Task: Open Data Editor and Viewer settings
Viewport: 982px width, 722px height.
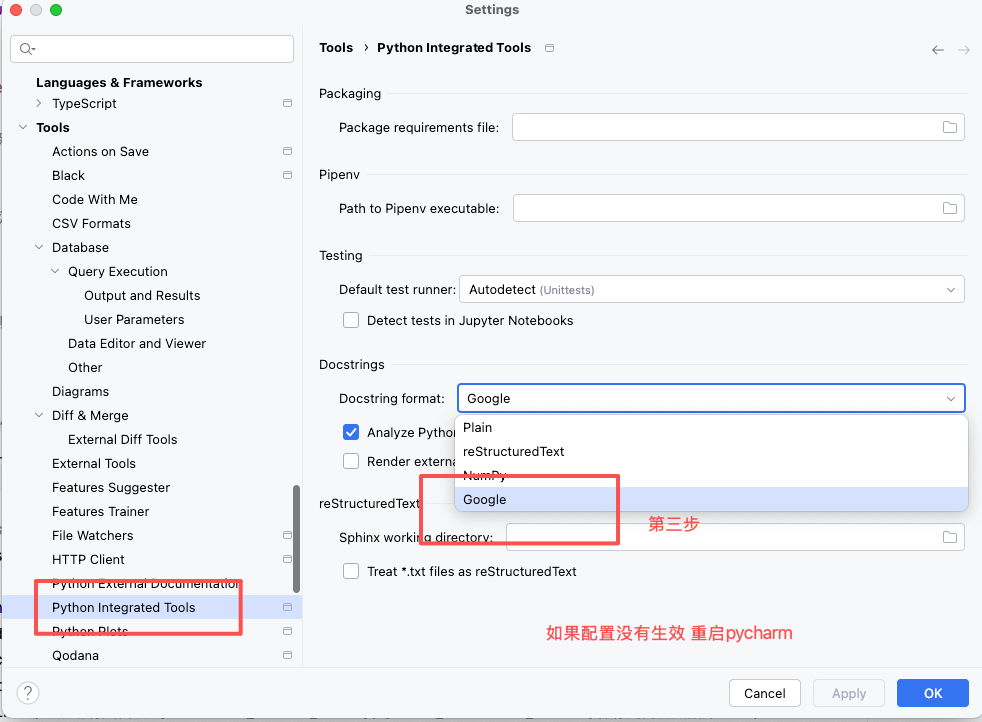Action: (x=137, y=343)
